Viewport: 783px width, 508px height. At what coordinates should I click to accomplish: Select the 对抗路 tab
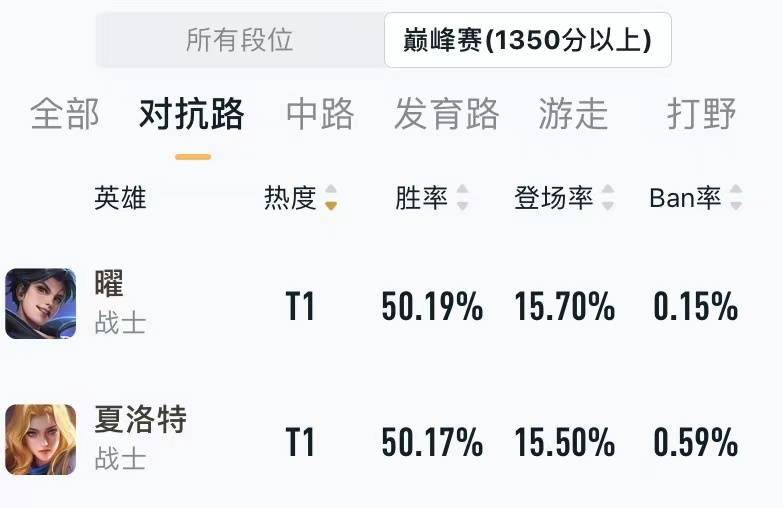192,114
